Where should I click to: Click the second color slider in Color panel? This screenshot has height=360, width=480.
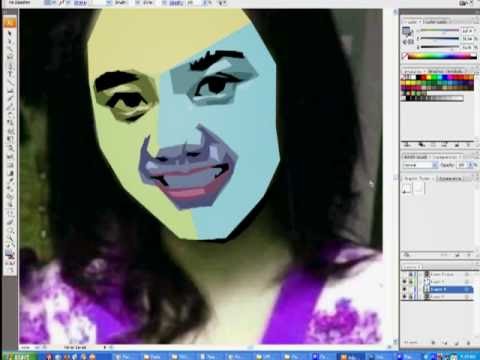click(439, 39)
